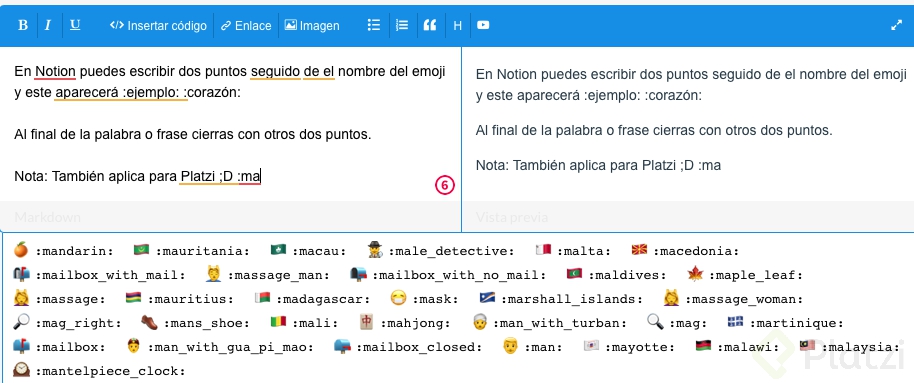Select the :man_with_turban: emoji
914x383 pixels.
(549, 323)
